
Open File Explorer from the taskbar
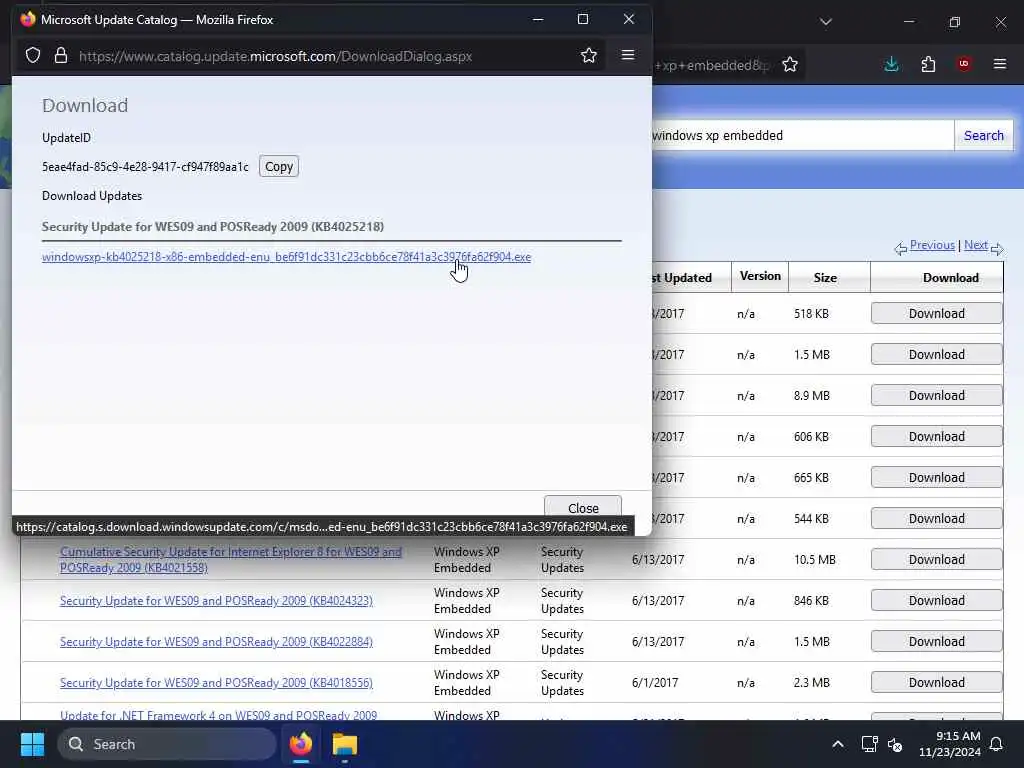(344, 744)
